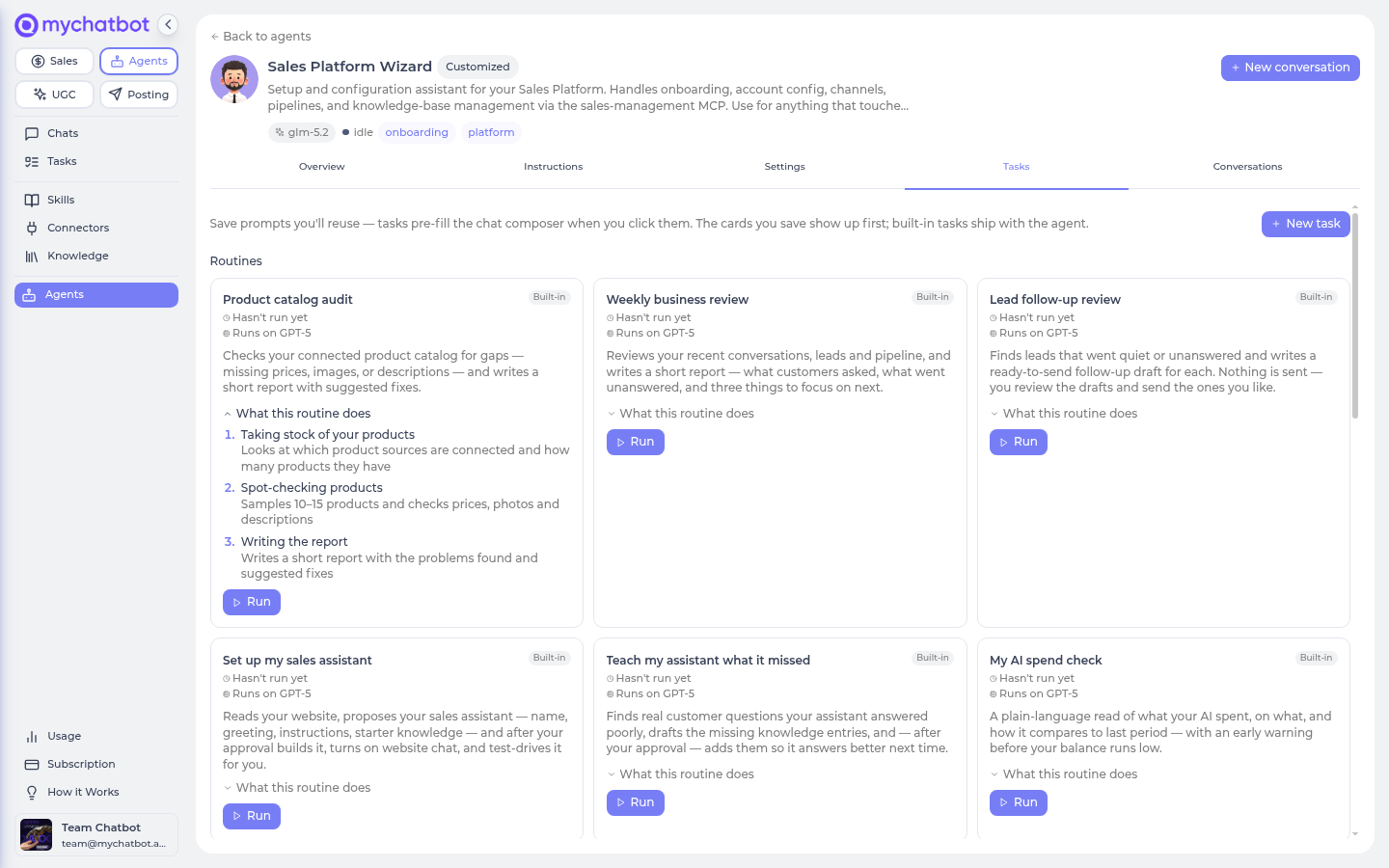
Task: Run the Lead follow-up review routine
Action: click(1019, 442)
